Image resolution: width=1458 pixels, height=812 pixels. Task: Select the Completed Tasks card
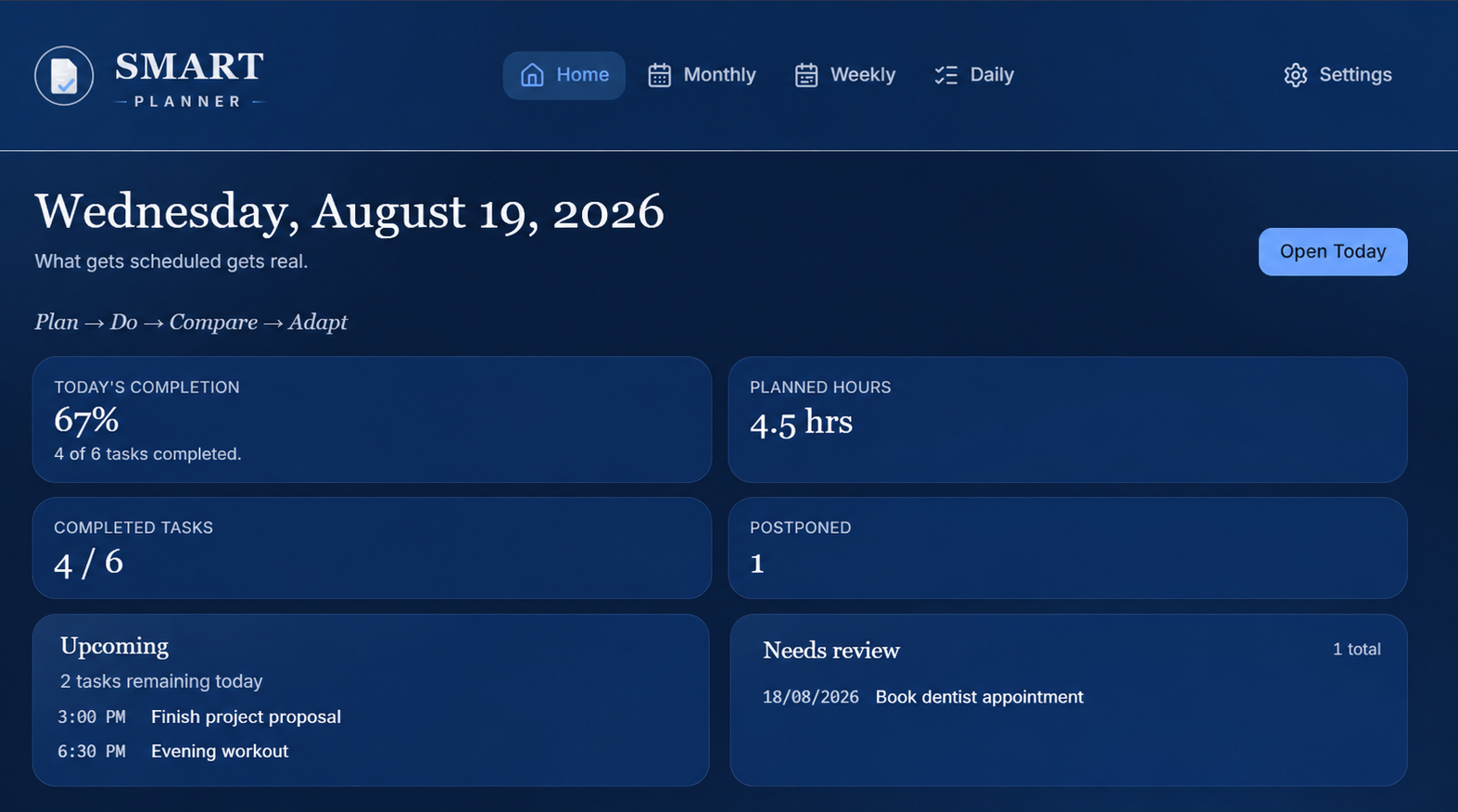(372, 548)
